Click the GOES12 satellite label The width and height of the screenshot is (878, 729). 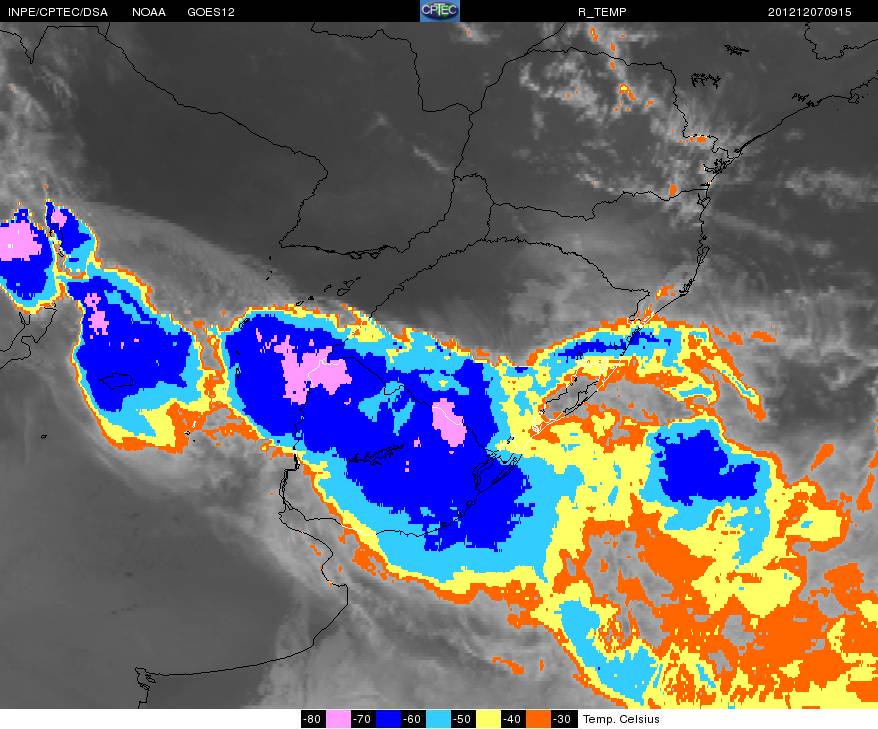(x=211, y=12)
